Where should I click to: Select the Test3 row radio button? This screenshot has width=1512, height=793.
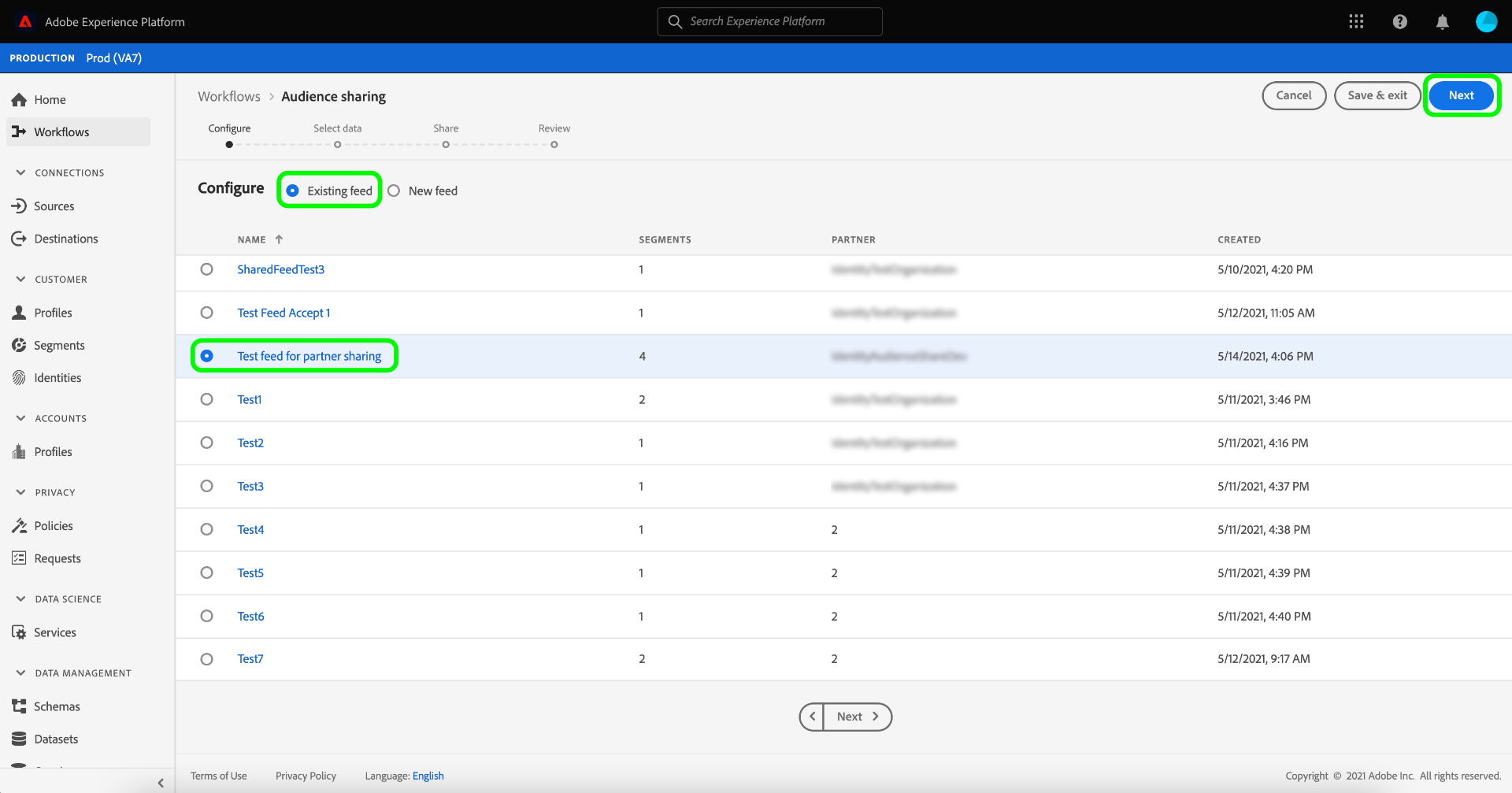click(x=206, y=486)
